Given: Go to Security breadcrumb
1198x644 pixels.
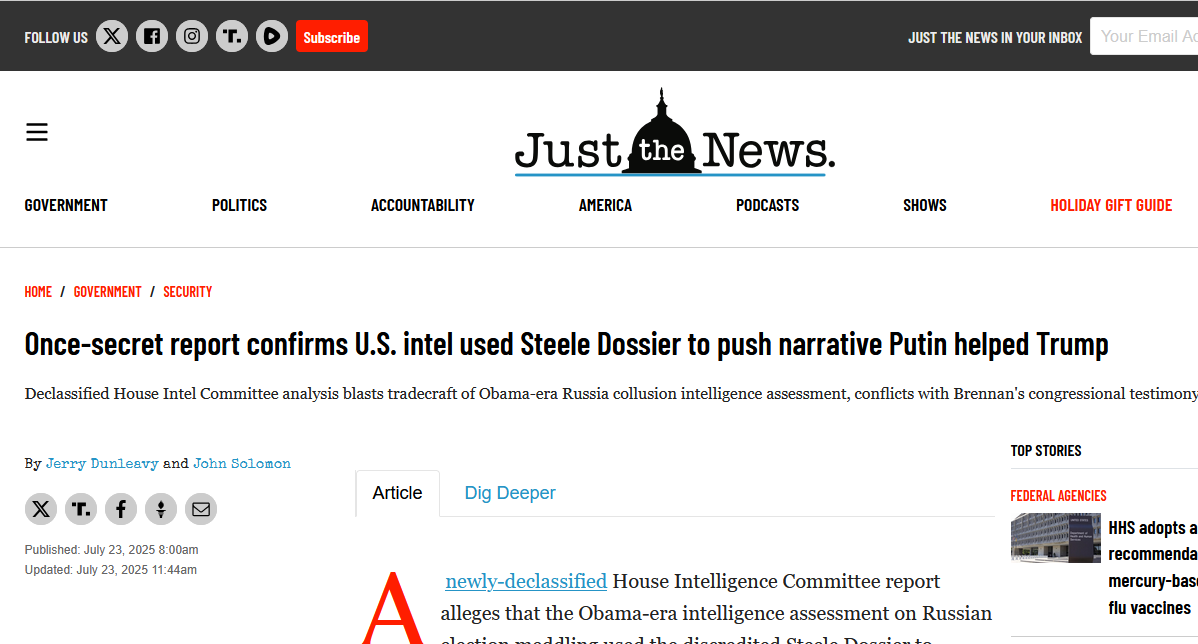Looking at the screenshot, I should (188, 292).
